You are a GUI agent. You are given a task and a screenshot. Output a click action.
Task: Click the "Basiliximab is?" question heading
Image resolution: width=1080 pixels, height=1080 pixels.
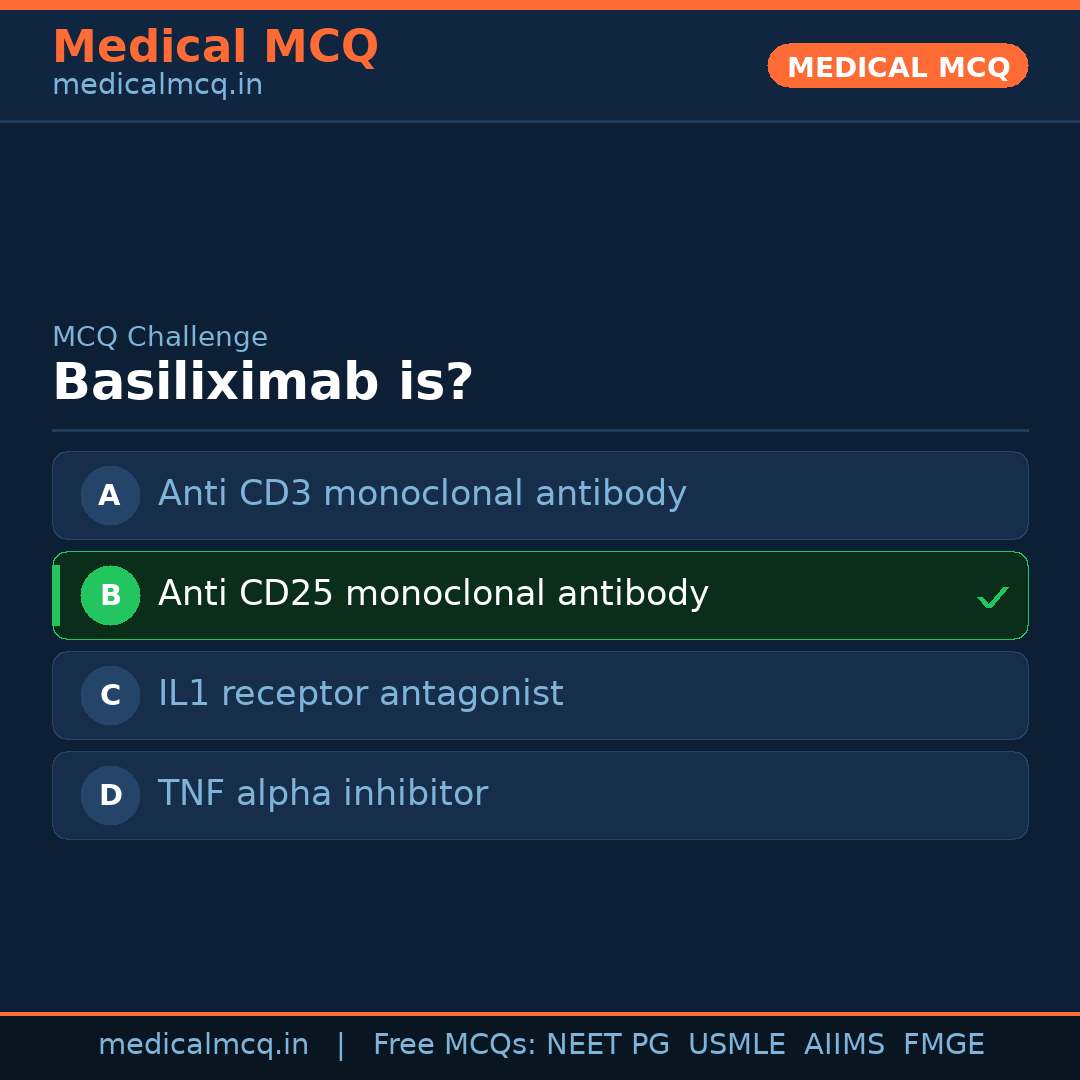pyautogui.click(x=262, y=383)
